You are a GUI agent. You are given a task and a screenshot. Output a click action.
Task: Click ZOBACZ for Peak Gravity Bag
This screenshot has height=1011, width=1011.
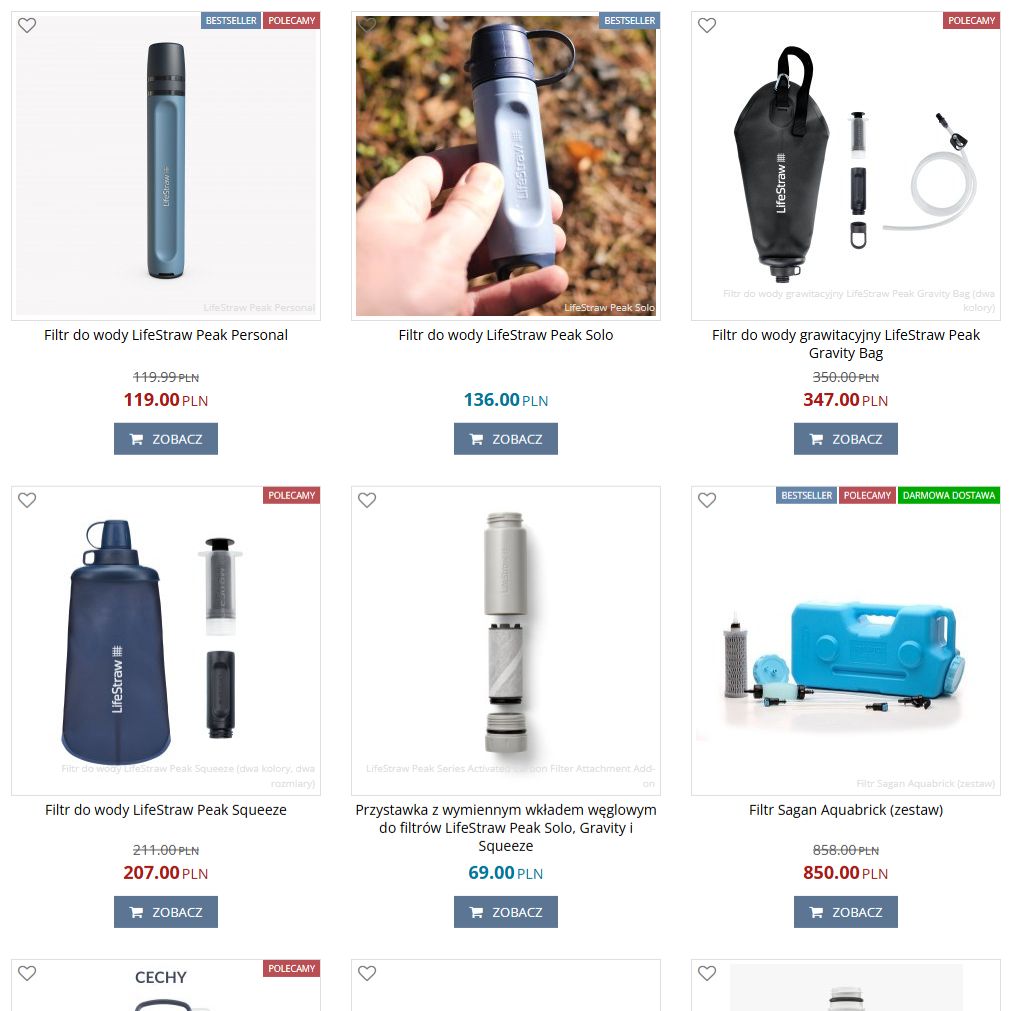pyautogui.click(x=845, y=439)
